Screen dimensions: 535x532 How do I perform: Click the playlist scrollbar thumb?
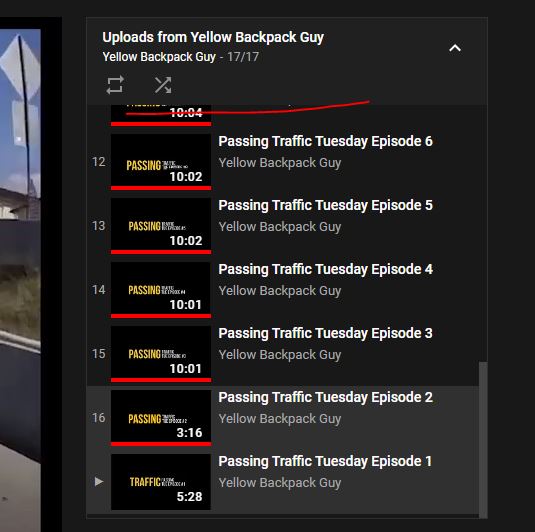point(483,440)
